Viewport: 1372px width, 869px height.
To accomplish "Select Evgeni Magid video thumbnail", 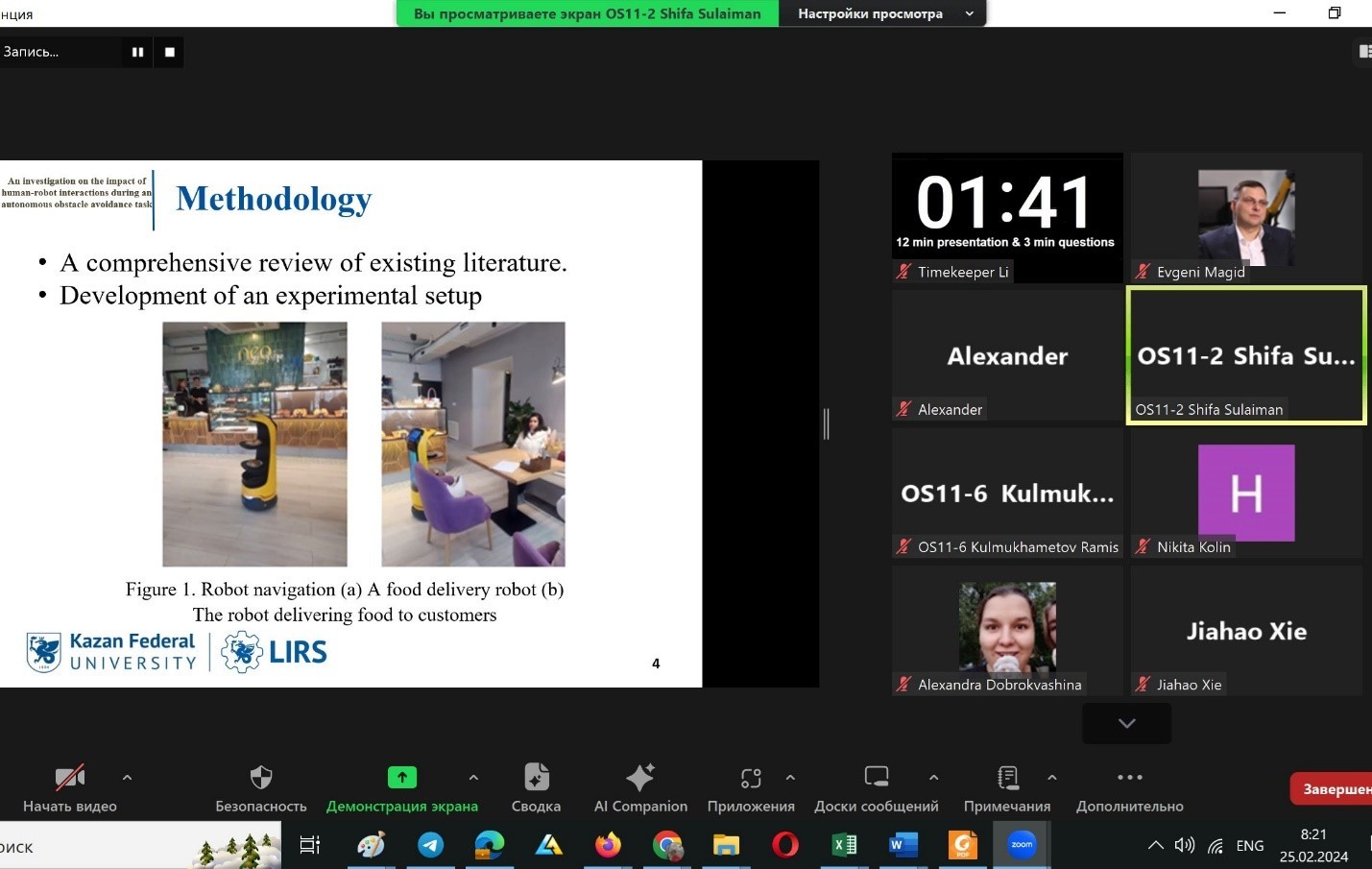I will pos(1245,219).
